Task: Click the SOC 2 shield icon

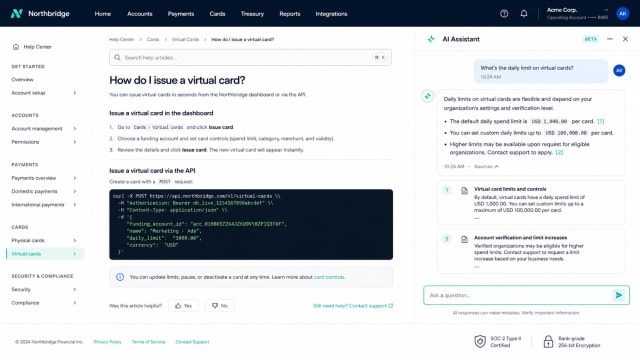Action: pos(480,342)
